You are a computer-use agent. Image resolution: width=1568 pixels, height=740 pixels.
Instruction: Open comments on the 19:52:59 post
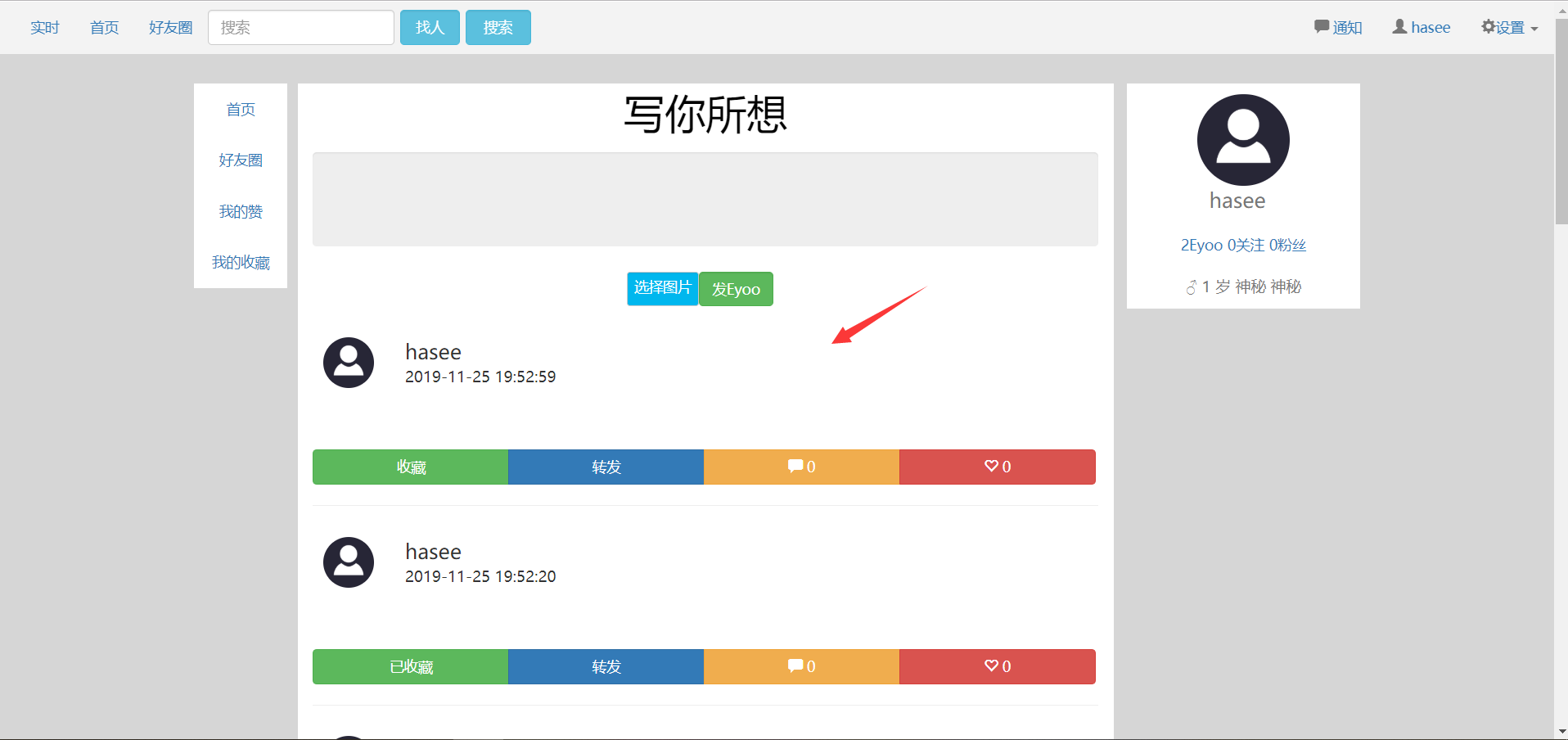point(802,467)
